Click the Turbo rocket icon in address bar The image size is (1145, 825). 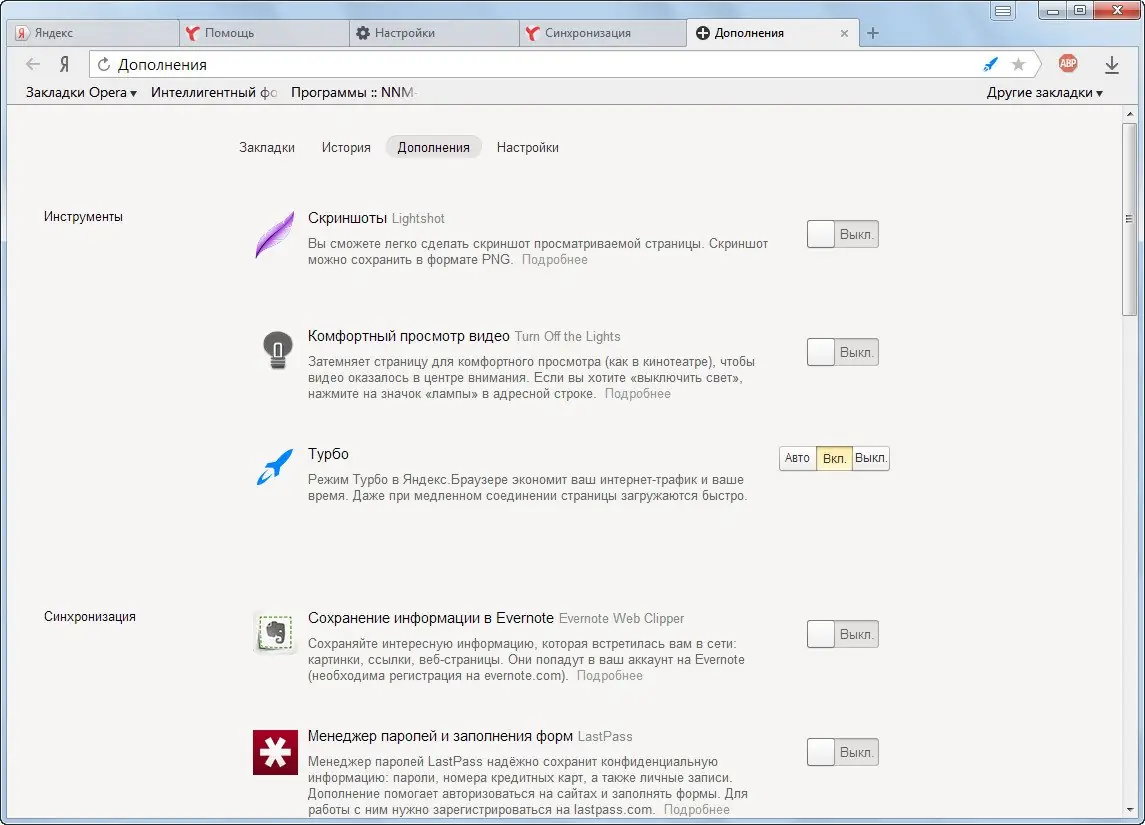(x=990, y=64)
